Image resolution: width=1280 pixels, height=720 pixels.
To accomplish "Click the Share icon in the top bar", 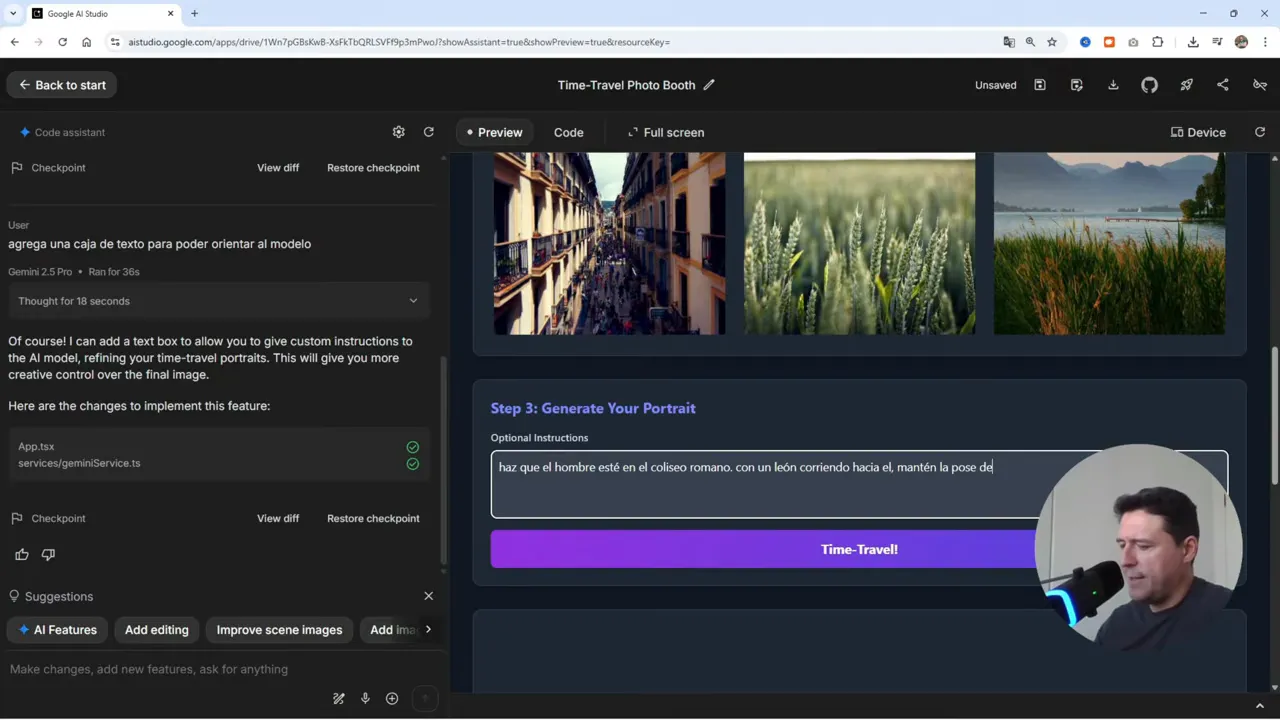I will click(x=1222, y=85).
